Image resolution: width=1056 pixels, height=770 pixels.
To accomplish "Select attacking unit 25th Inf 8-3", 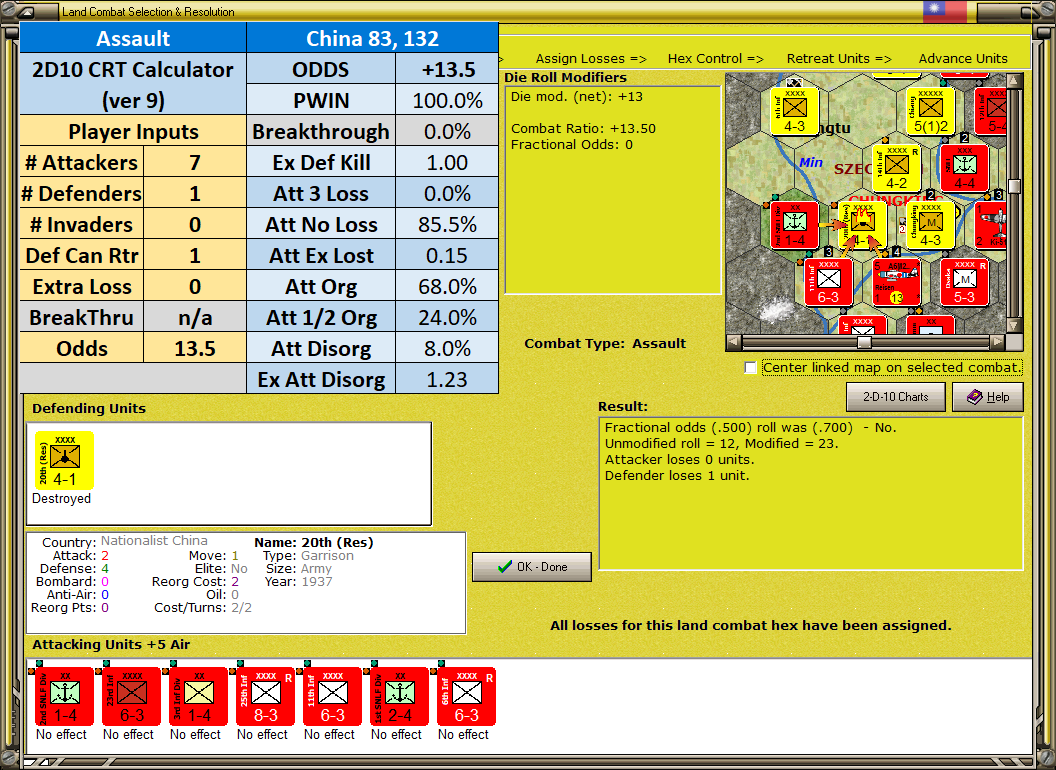I will [265, 696].
